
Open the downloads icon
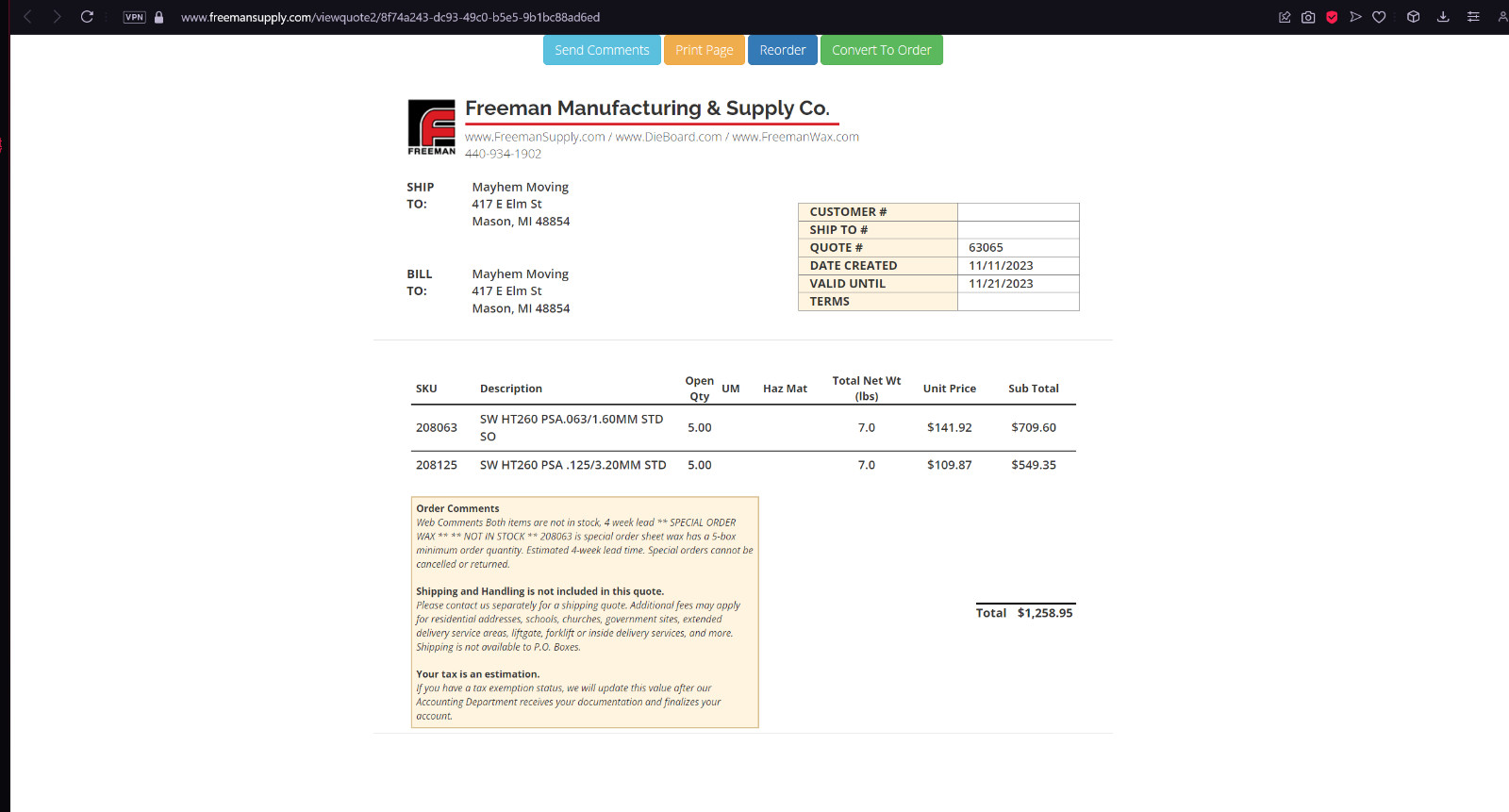pyautogui.click(x=1443, y=17)
